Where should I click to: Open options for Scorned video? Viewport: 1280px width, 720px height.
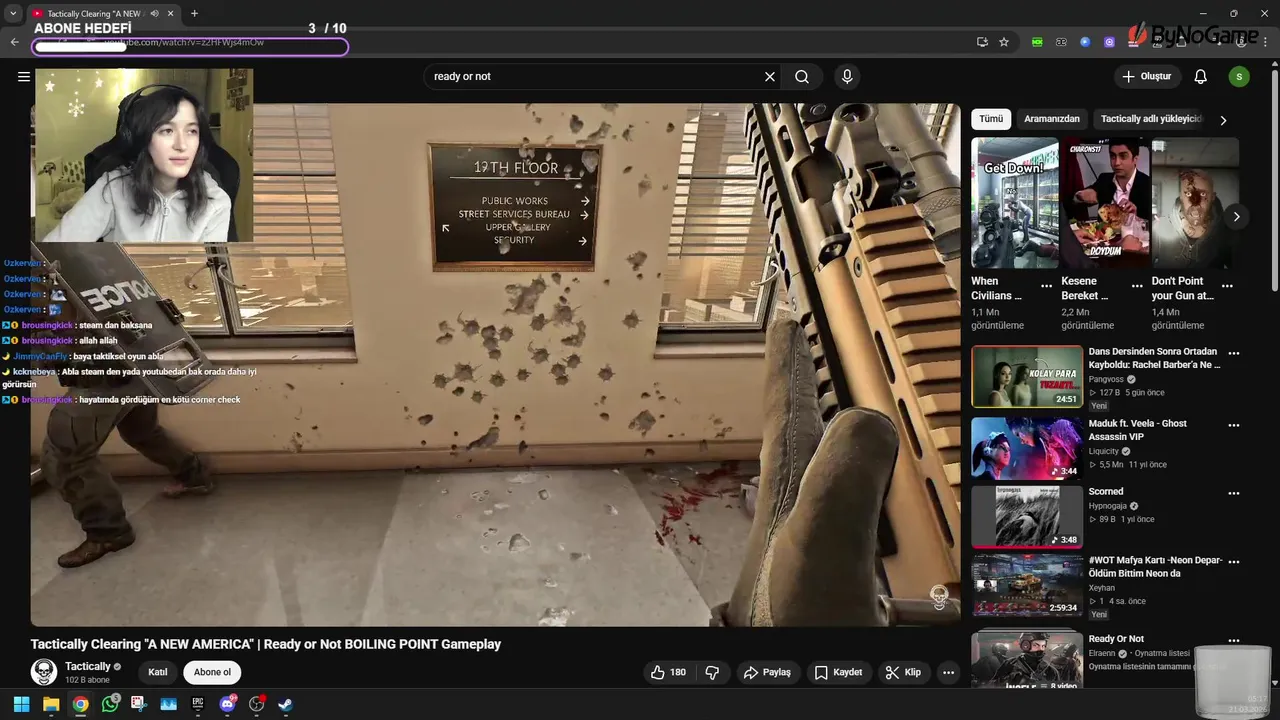pos(1234,493)
